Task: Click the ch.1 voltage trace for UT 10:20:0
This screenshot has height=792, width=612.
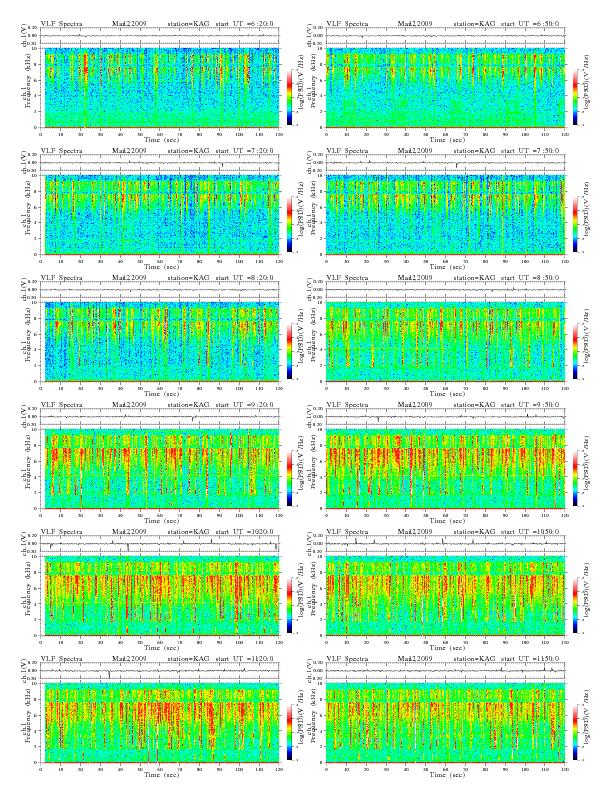Action: [160, 544]
